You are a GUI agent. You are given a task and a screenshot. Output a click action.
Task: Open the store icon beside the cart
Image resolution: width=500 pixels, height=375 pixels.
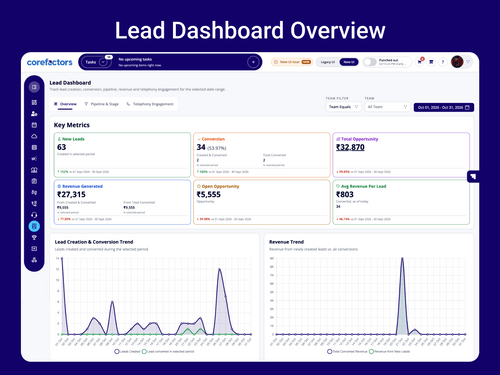coord(431,62)
